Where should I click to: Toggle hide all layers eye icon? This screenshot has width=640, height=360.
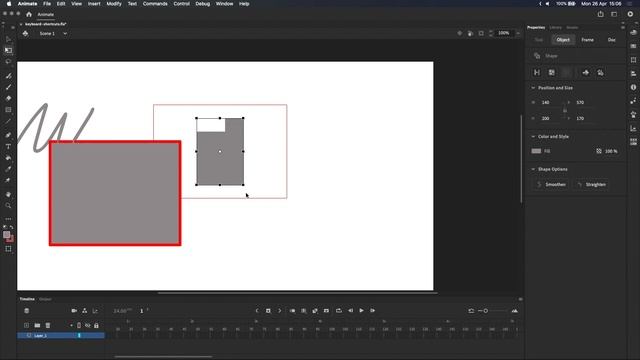pyautogui.click(x=87, y=325)
